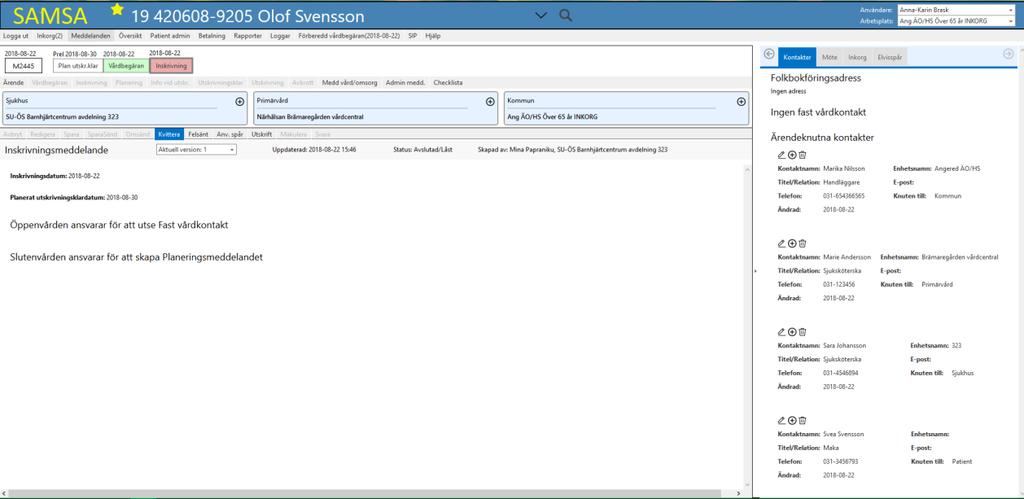Image resolution: width=1024 pixels, height=499 pixels.
Task: Open Patient admin menu
Action: (x=170, y=36)
